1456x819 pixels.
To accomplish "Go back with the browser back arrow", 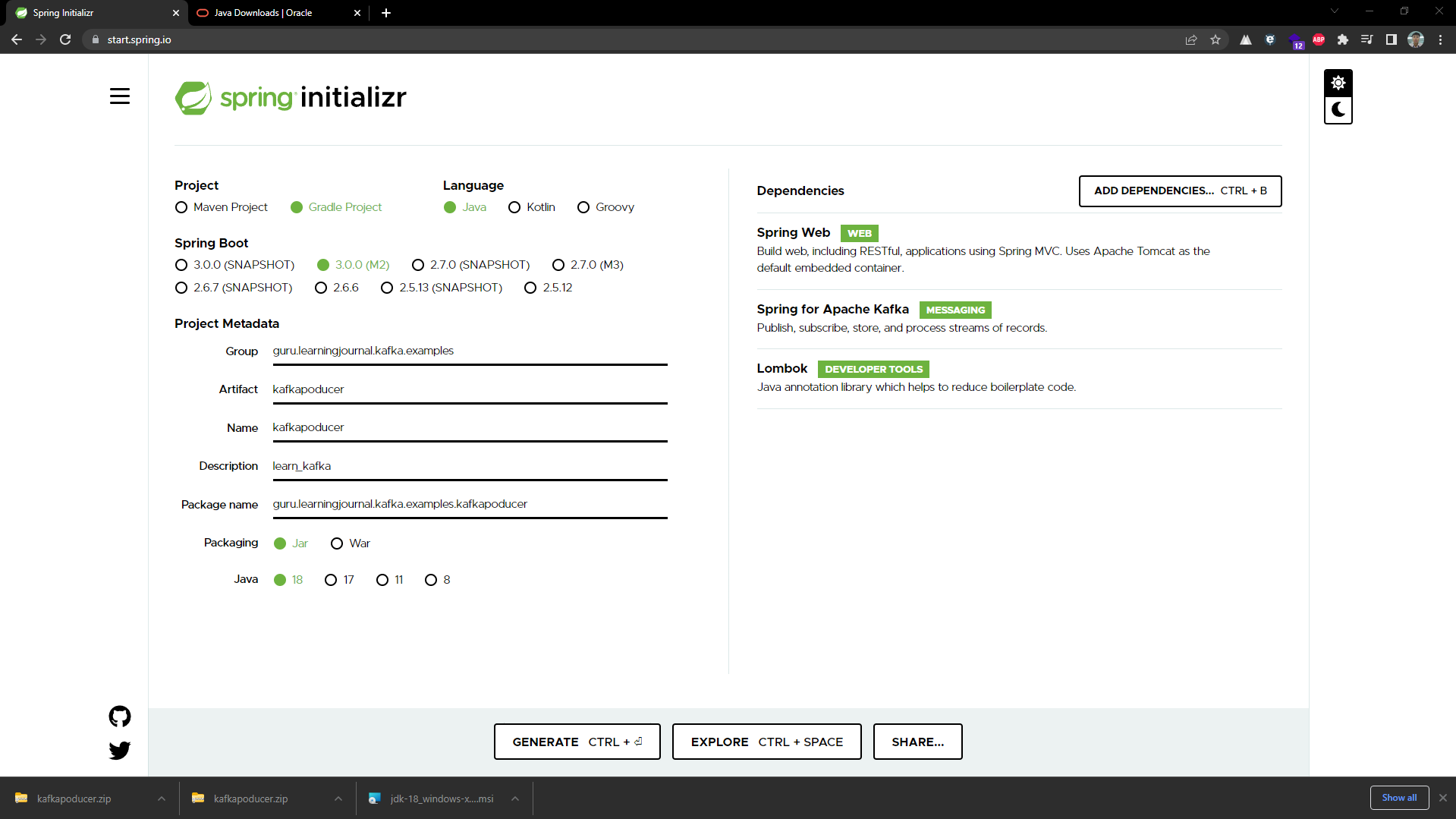I will click(x=17, y=39).
